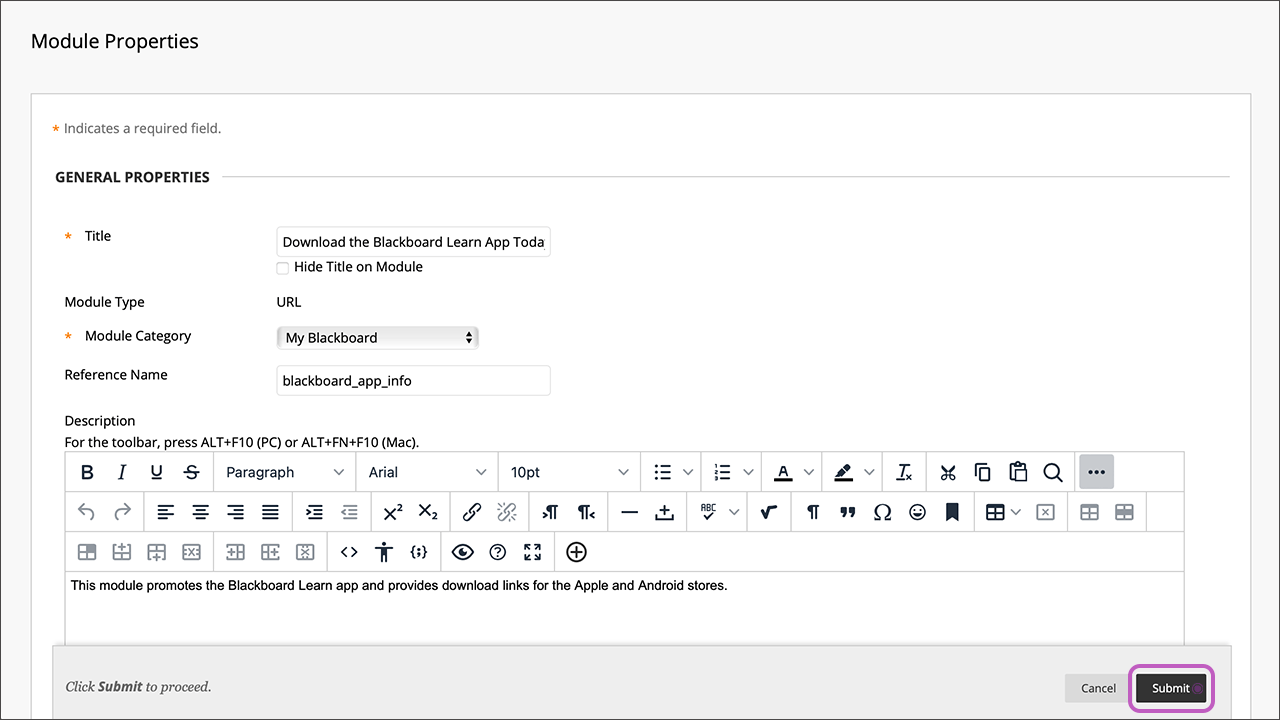Run the accessibility checker
Viewport: 1280px width, 720px height.
coord(384,551)
